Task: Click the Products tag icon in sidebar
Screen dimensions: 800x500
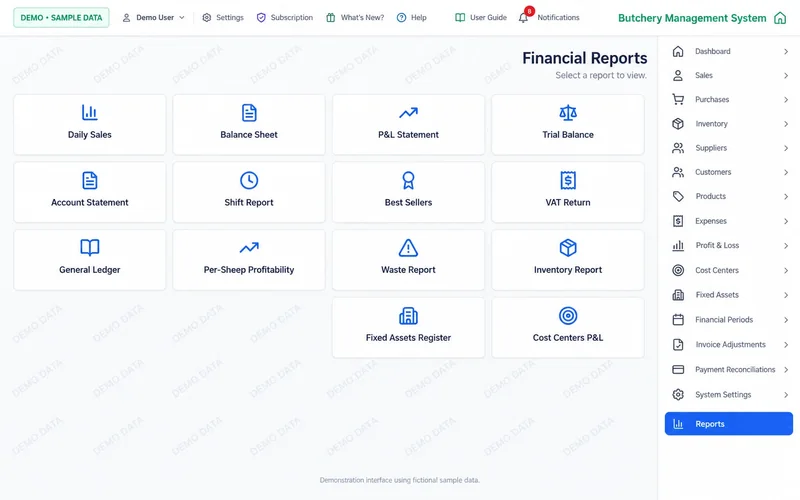Action: pos(678,196)
